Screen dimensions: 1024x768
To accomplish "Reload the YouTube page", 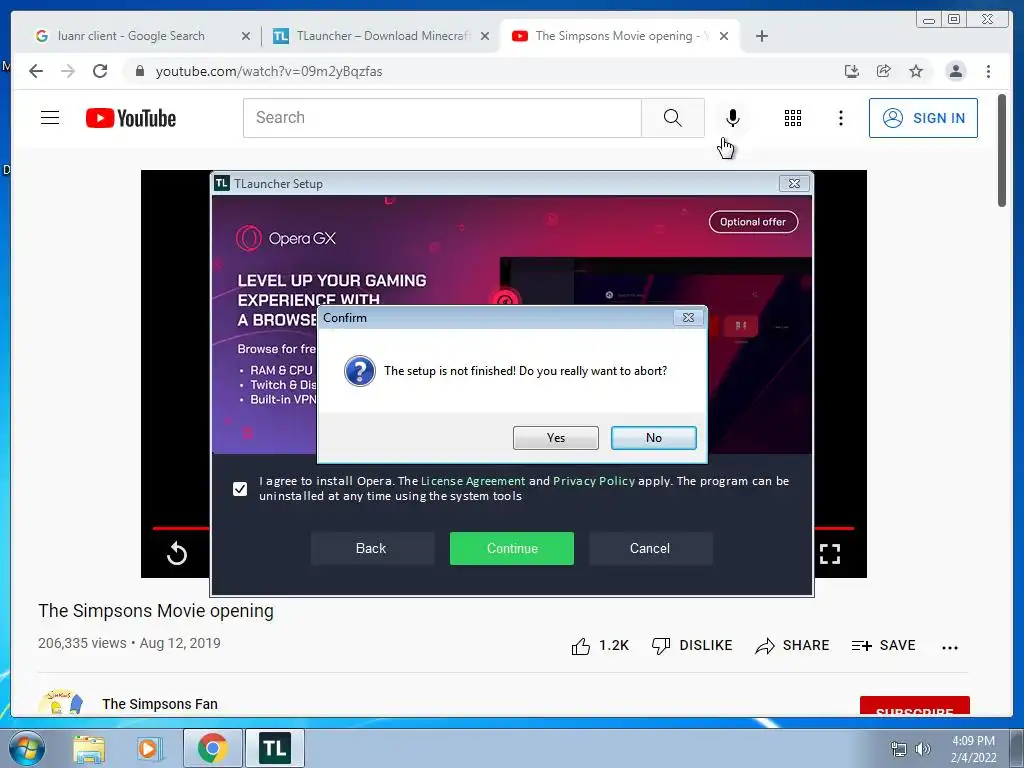I will point(100,71).
